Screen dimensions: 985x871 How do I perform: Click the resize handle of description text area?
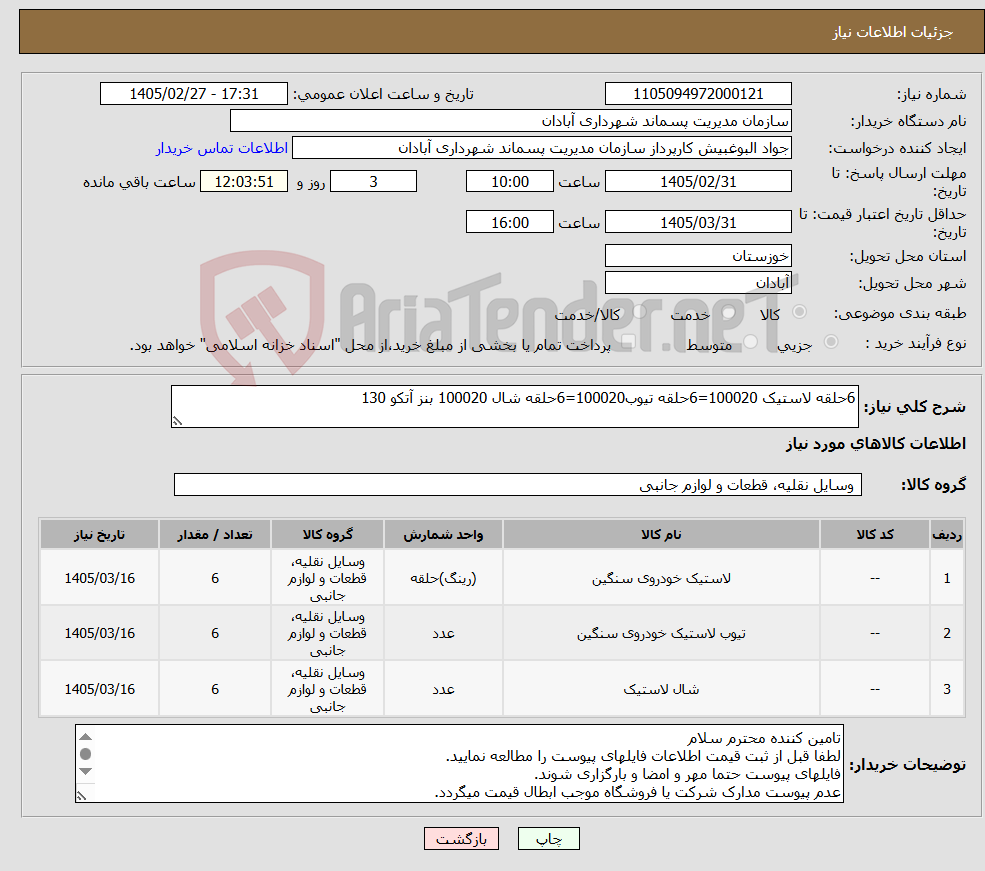(177, 421)
